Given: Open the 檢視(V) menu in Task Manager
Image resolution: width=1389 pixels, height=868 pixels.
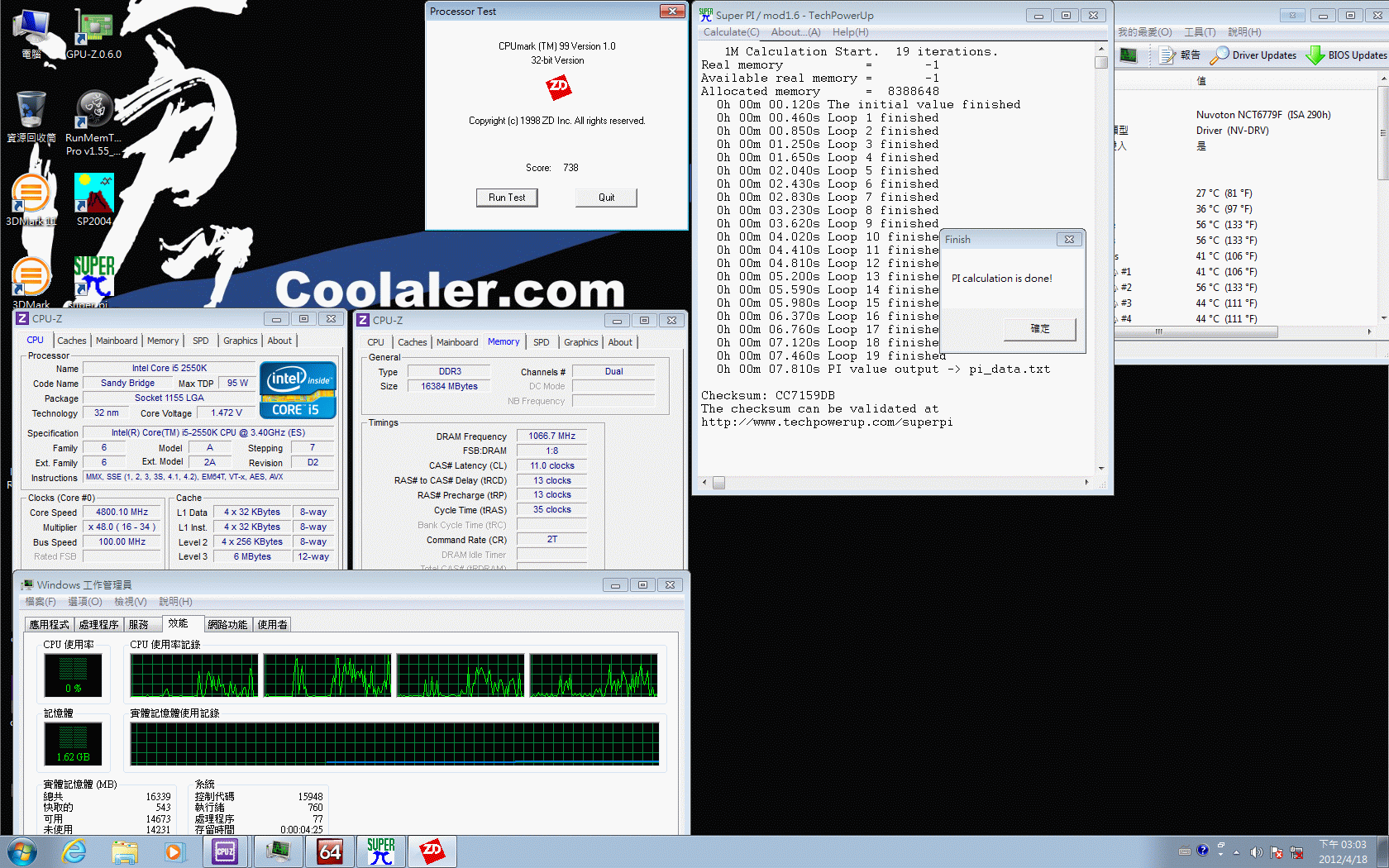Looking at the screenshot, I should [x=131, y=602].
